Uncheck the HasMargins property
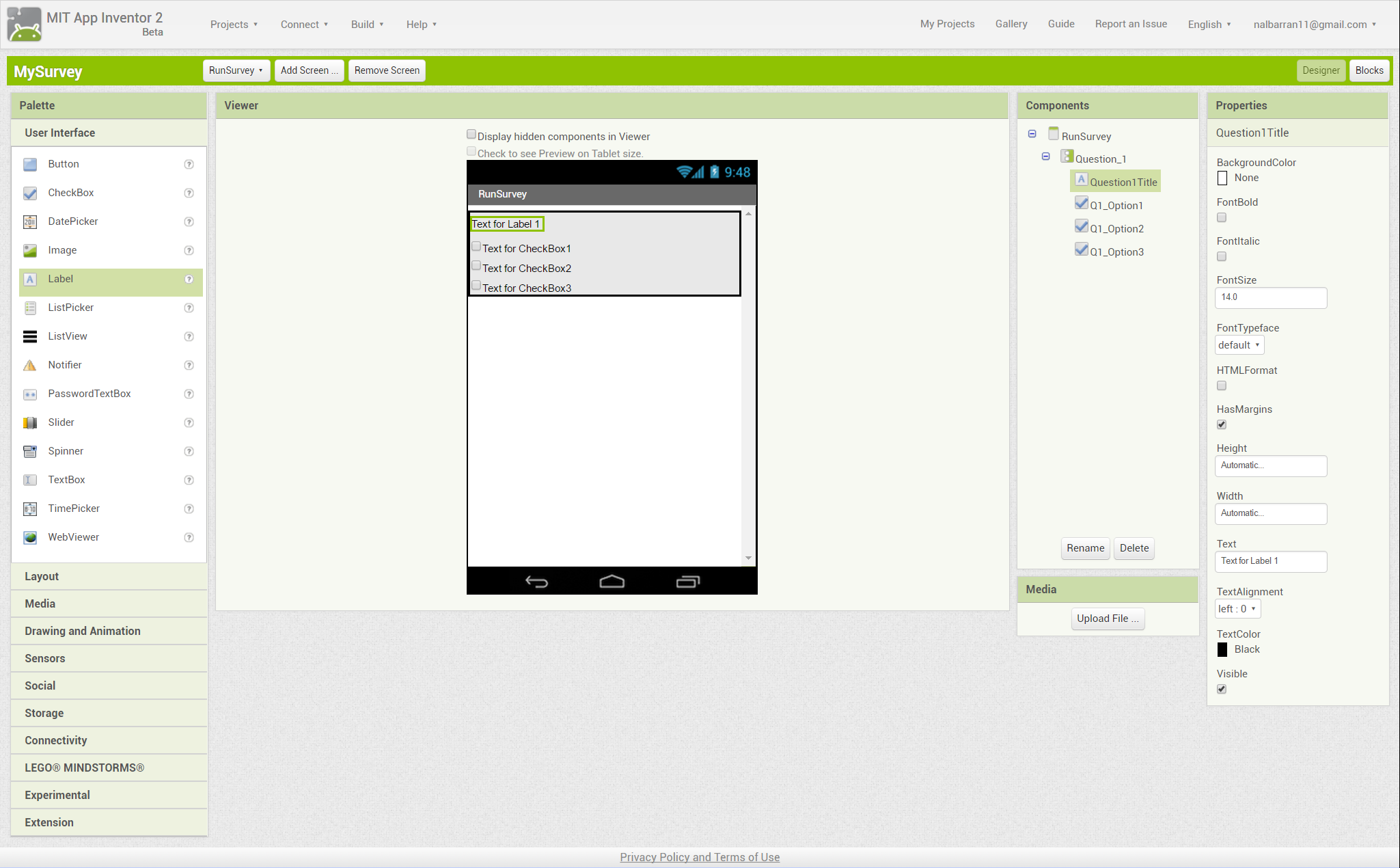The image size is (1400, 868). (1222, 424)
